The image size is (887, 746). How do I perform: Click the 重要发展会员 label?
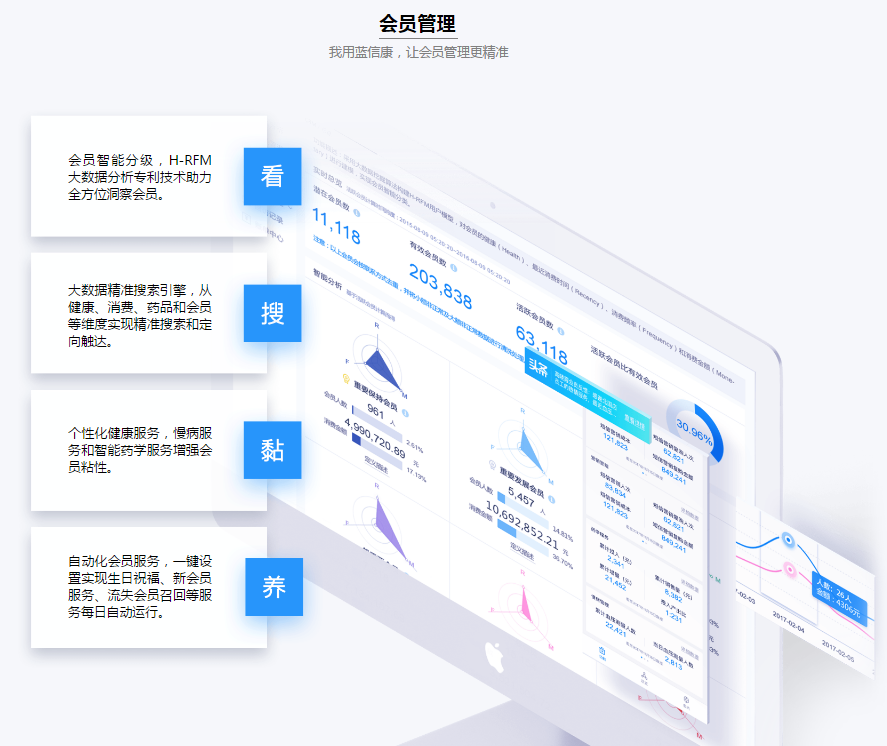click(522, 482)
